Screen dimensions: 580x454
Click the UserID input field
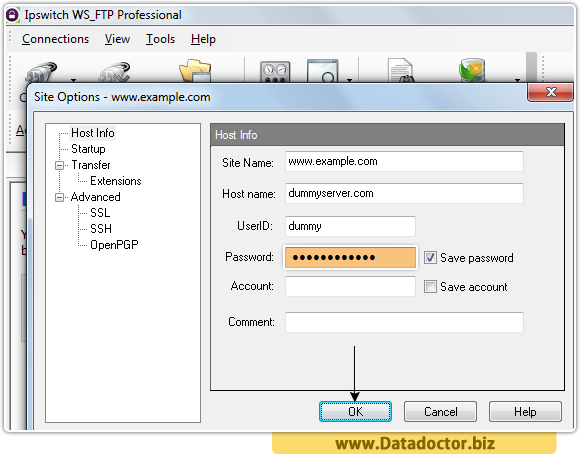point(350,226)
